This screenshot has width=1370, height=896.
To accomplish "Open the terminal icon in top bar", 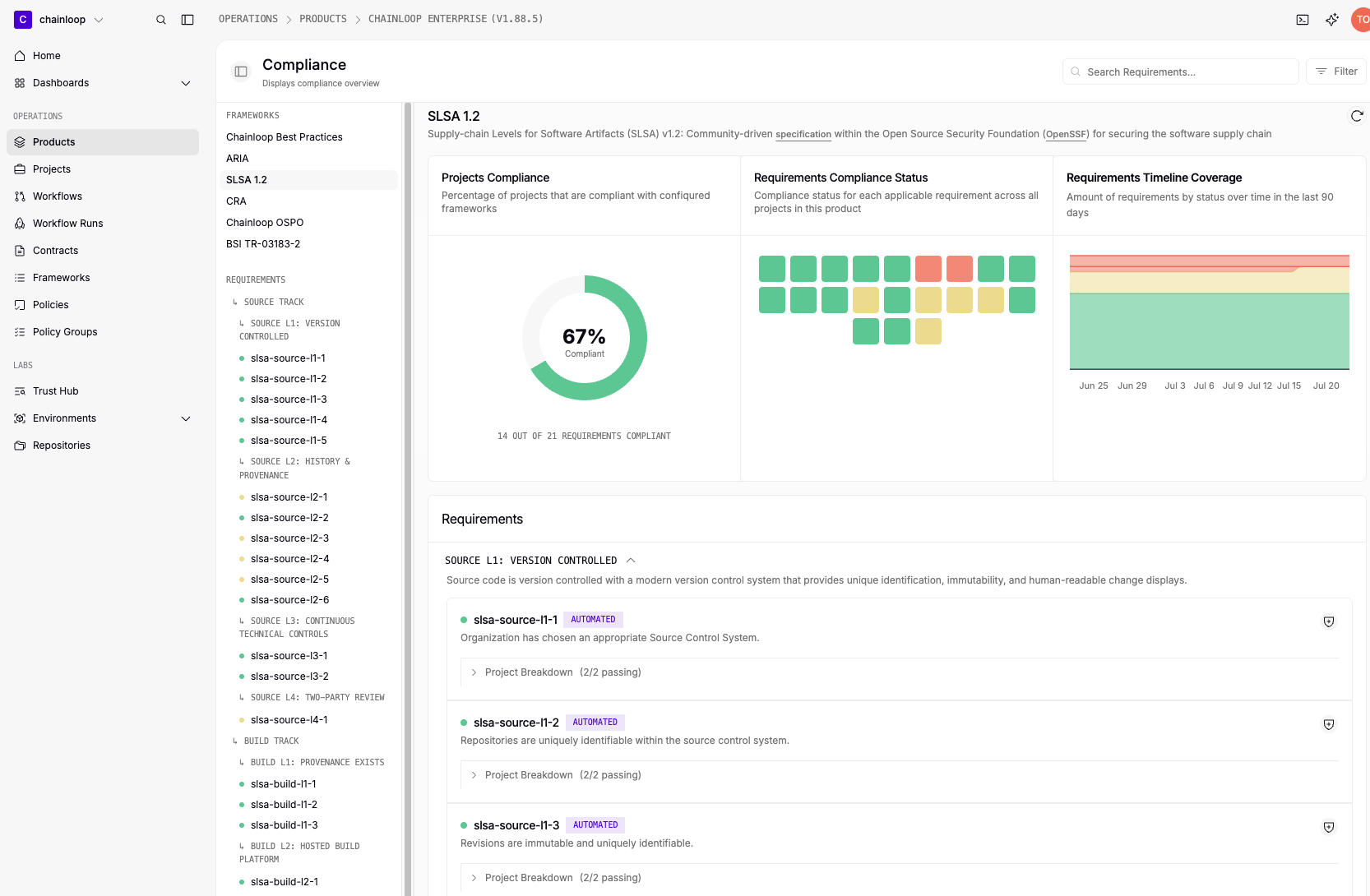I will [1303, 20].
